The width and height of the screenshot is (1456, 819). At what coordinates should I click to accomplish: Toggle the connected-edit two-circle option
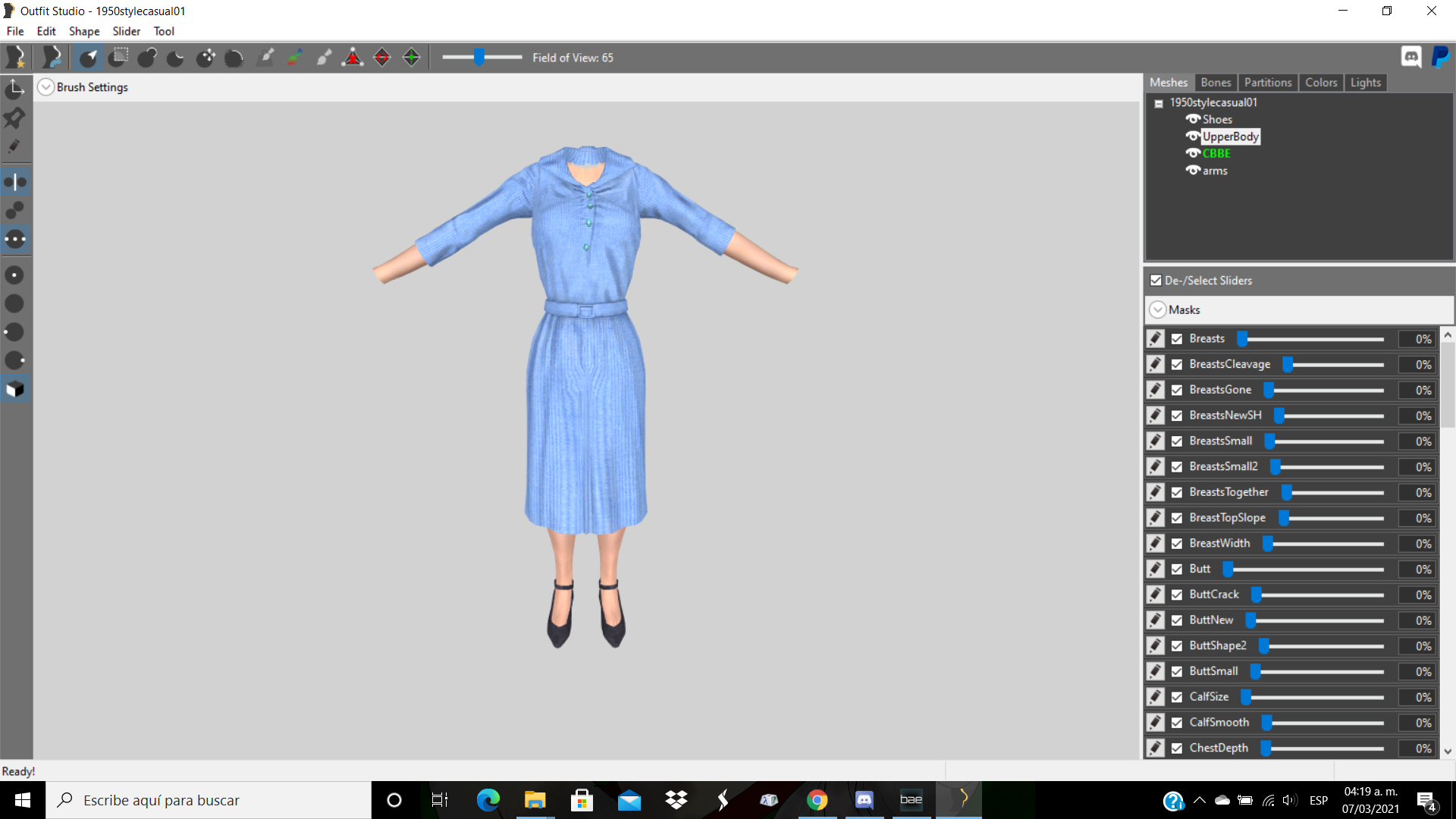point(15,211)
